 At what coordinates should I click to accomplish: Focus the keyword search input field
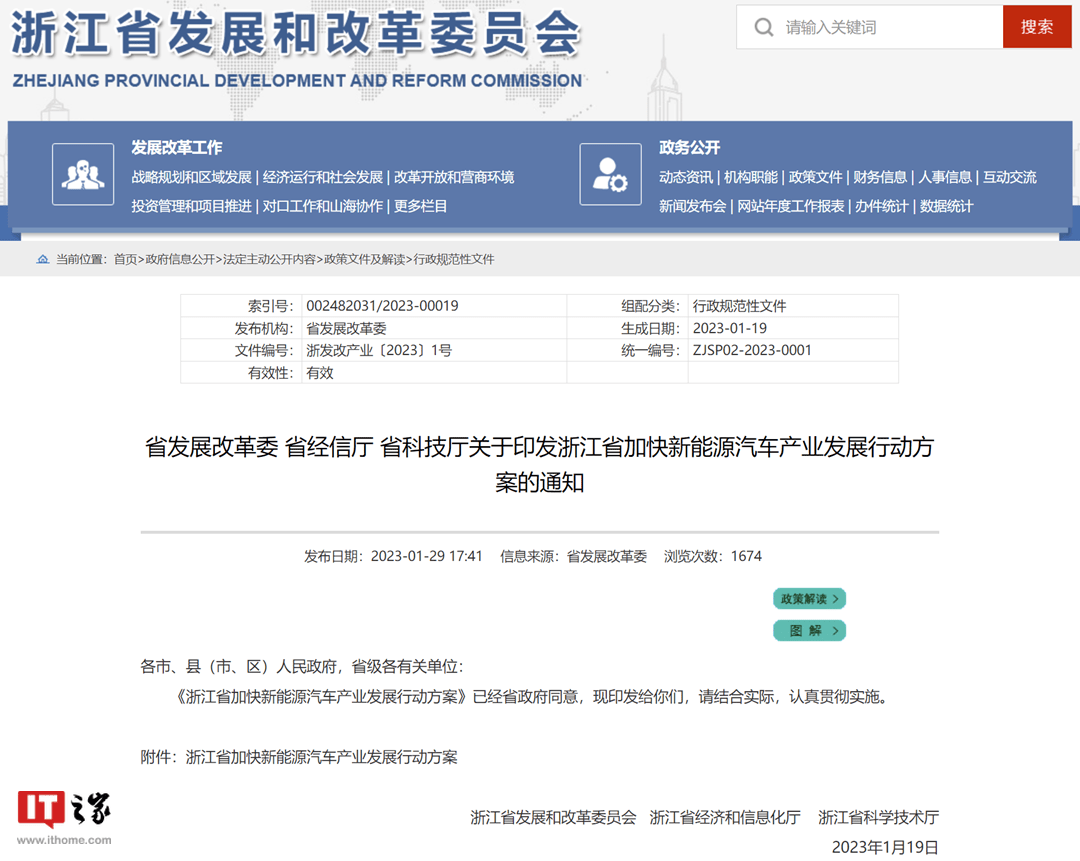[x=870, y=27]
